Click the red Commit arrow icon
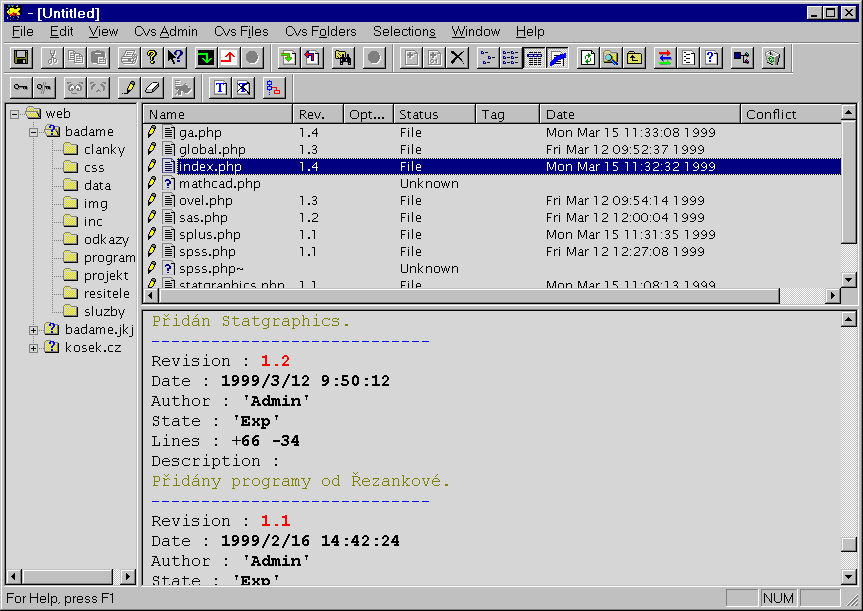Screen dimensions: 863x611 [228, 58]
